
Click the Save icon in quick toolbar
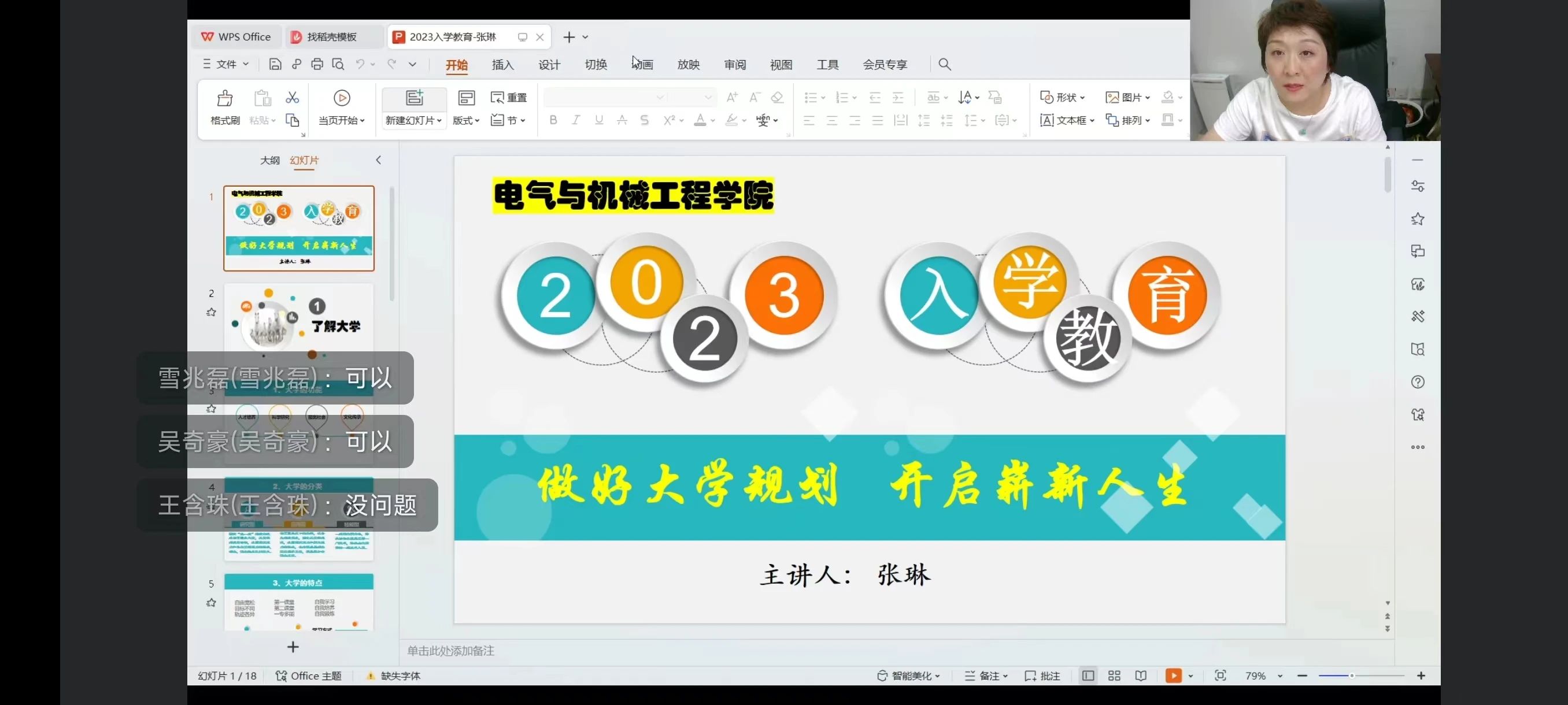point(275,64)
